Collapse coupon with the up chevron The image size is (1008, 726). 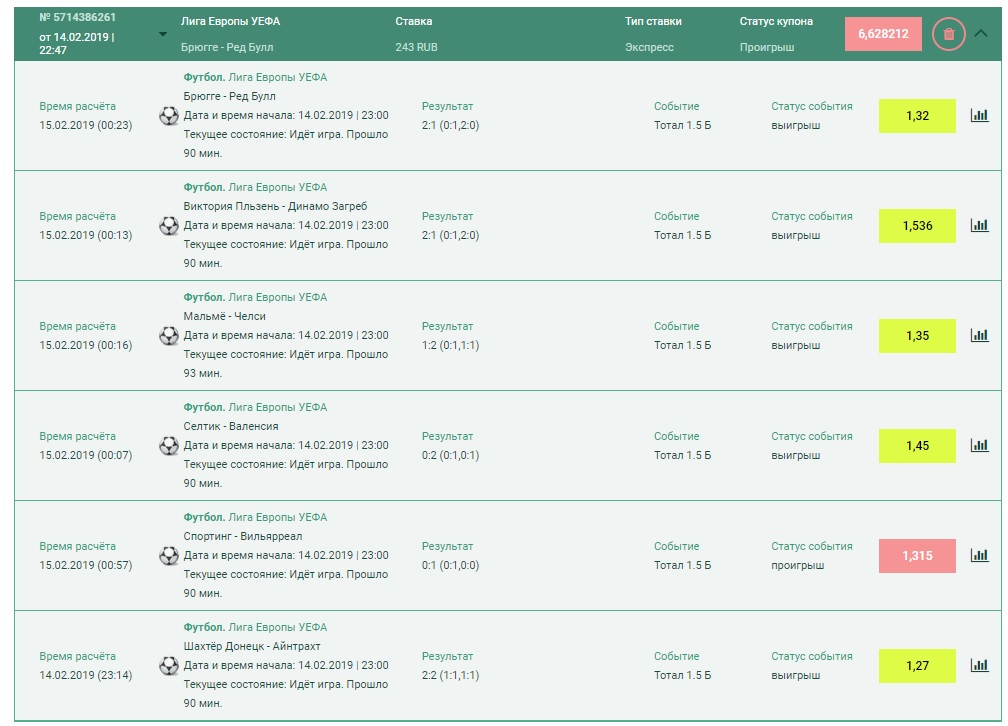click(x=980, y=33)
